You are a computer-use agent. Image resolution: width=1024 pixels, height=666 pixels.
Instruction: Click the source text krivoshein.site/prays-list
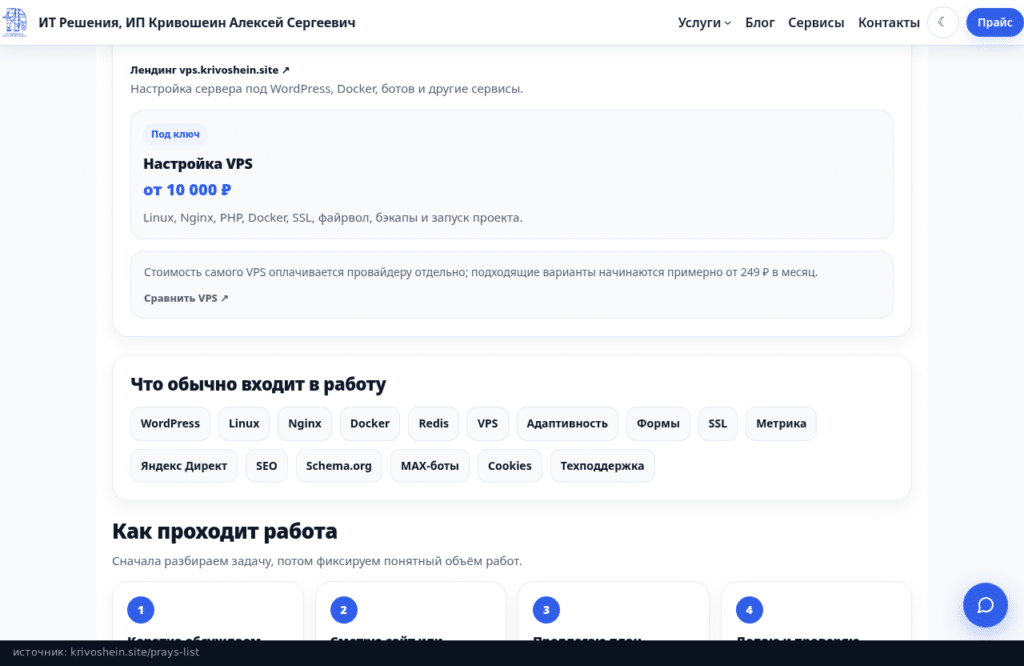tap(135, 652)
